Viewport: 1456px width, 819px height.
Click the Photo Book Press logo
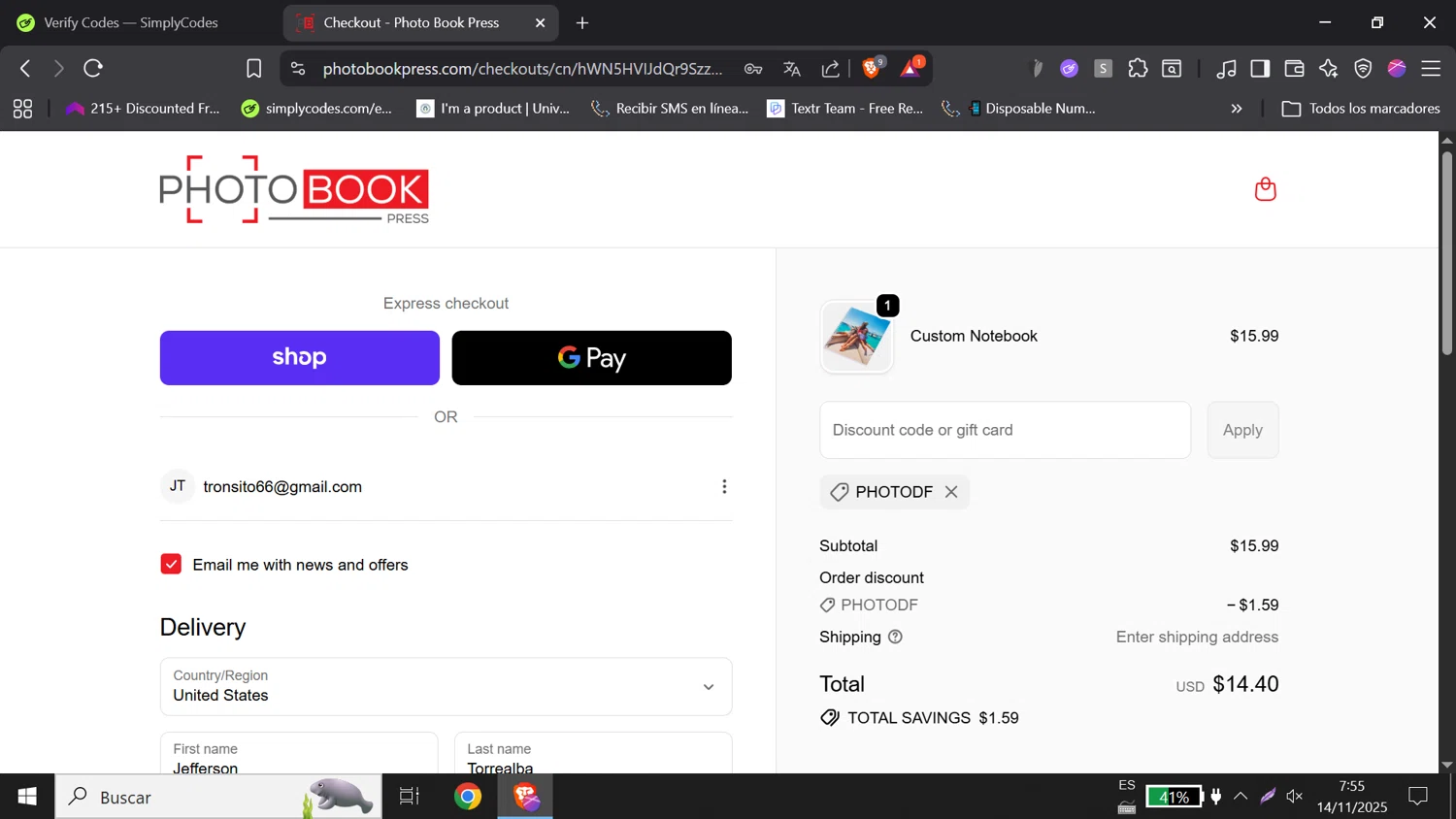tap(294, 189)
